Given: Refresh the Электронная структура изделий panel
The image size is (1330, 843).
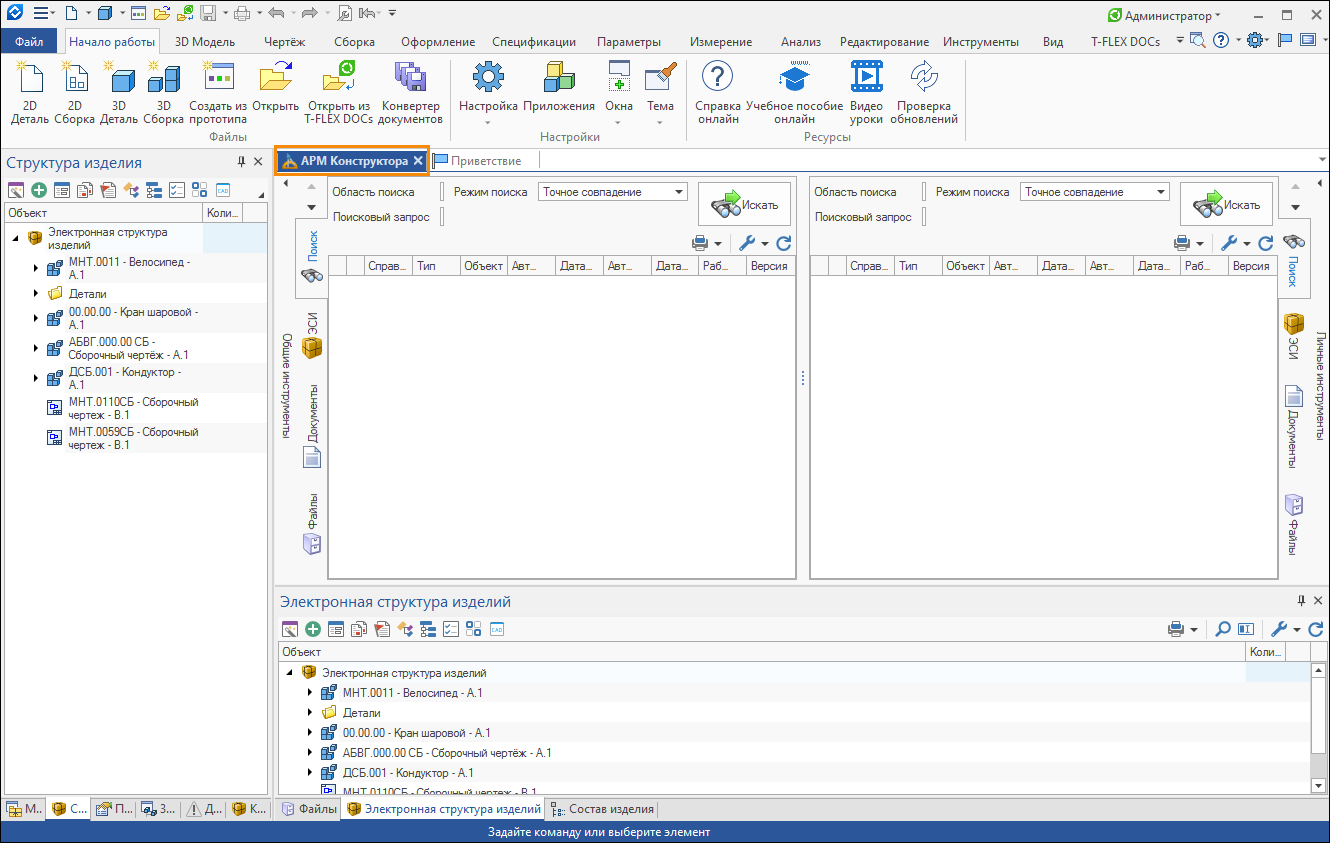Looking at the screenshot, I should [1316, 629].
